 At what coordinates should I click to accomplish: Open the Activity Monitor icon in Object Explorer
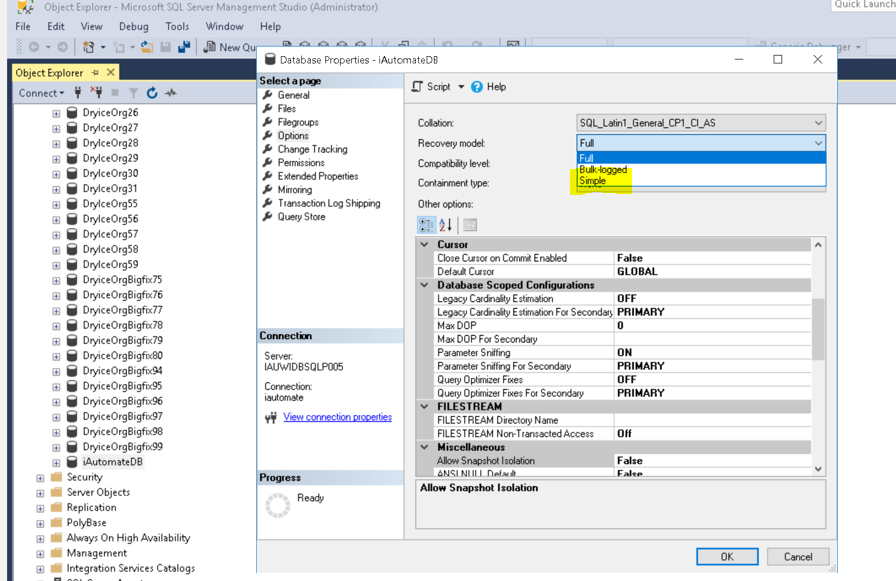tap(171, 93)
